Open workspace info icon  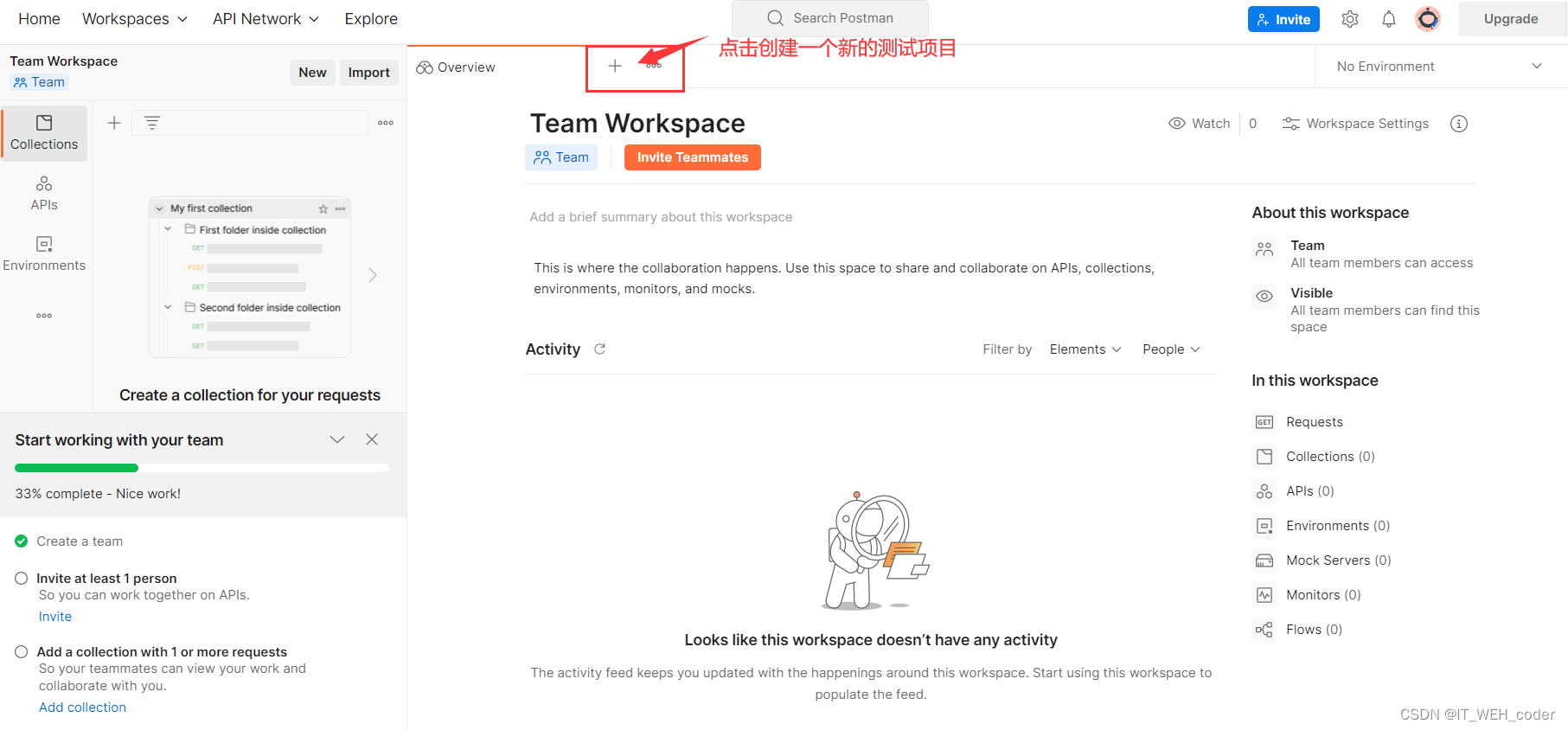tap(1458, 124)
